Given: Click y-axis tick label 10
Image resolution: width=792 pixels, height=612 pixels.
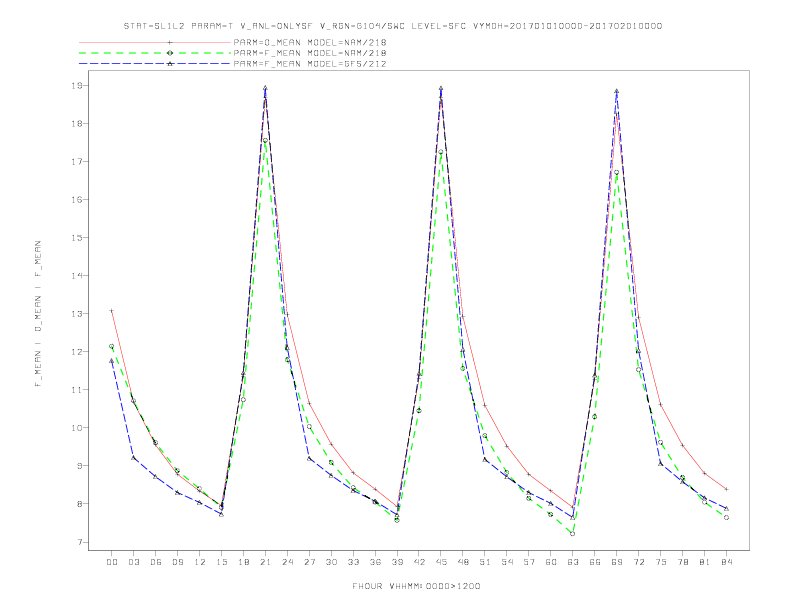Looking at the screenshot, I should 77,428.
